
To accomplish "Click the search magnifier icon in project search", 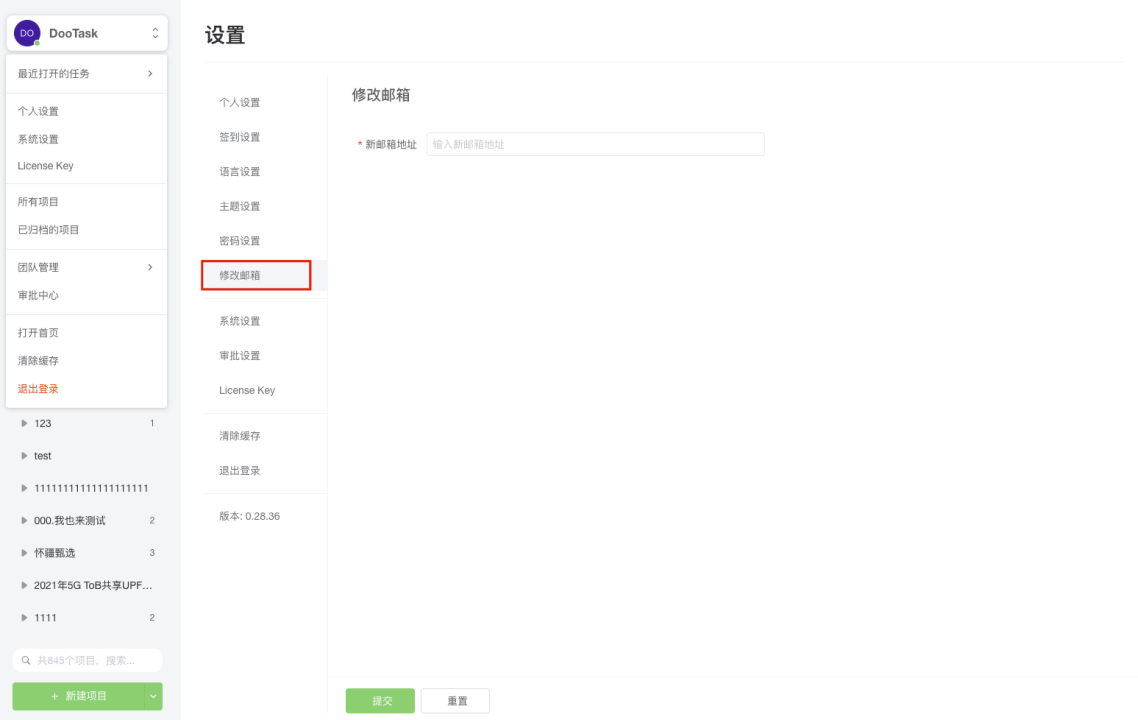I will click(24, 660).
